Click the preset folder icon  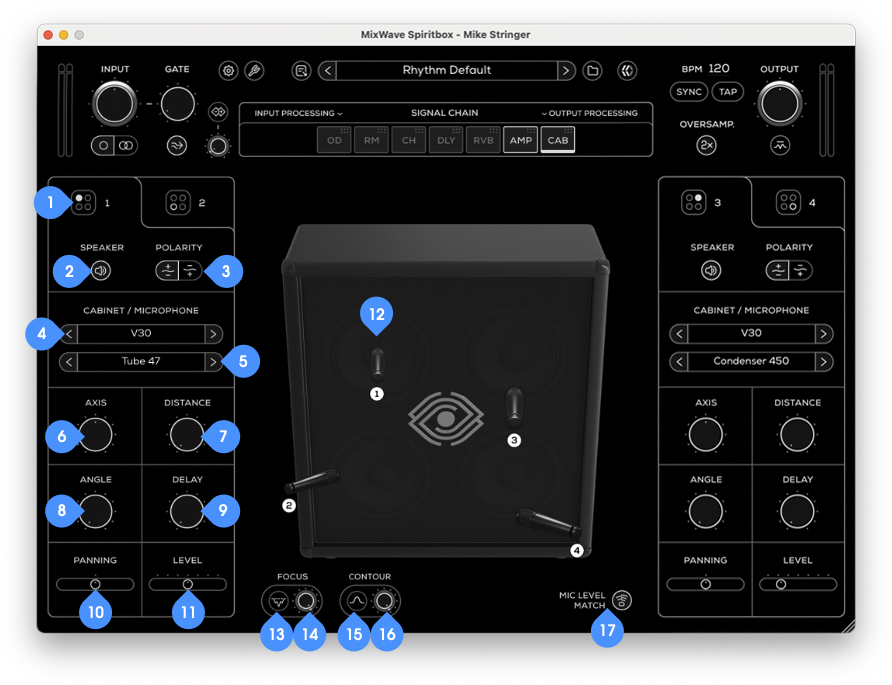click(592, 71)
